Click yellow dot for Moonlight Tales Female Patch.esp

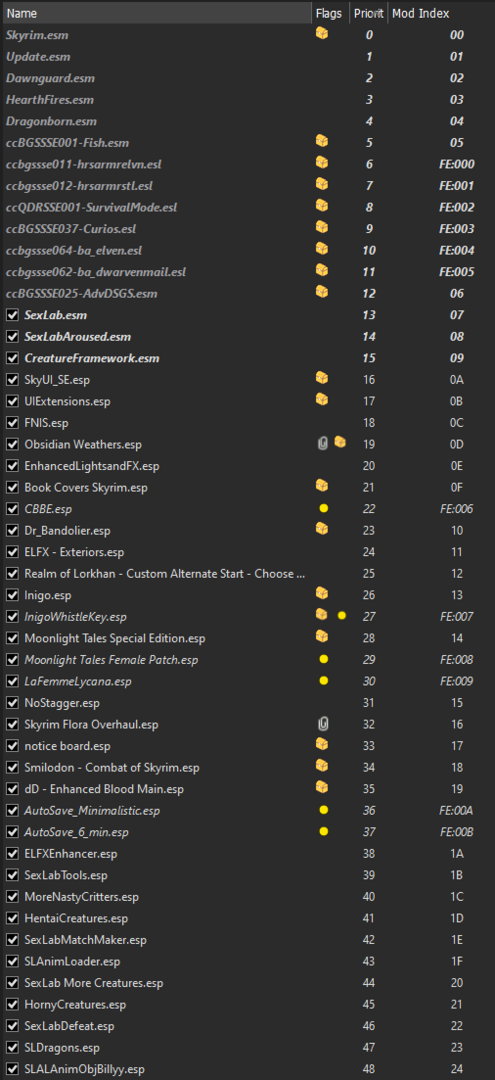tap(324, 660)
